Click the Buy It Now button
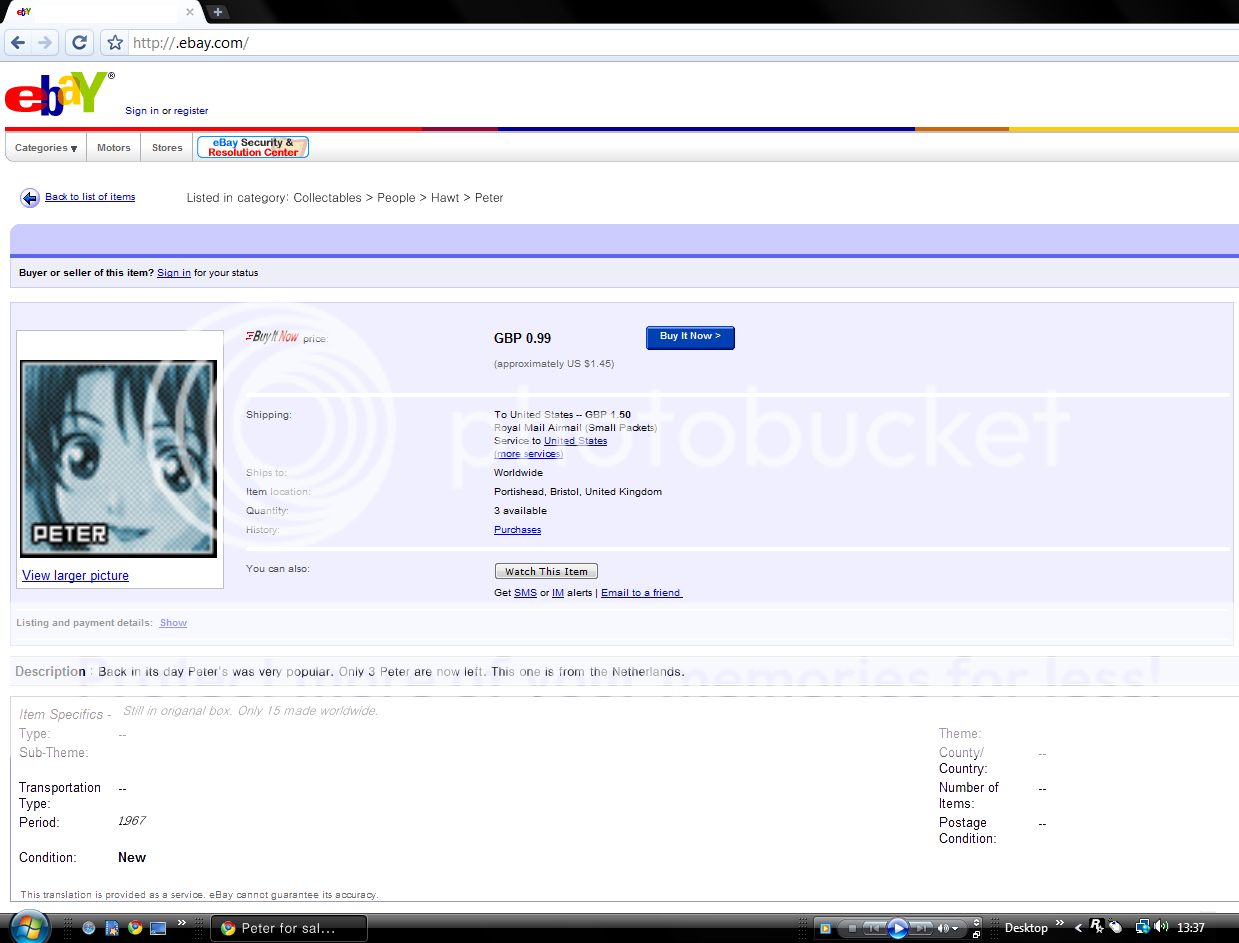Image resolution: width=1239 pixels, height=943 pixels. point(690,337)
